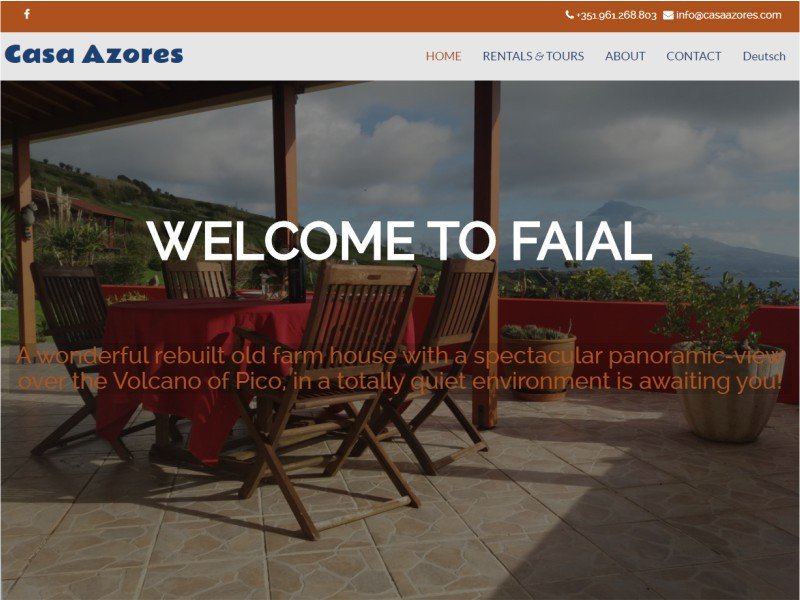Image resolution: width=800 pixels, height=600 pixels.
Task: Open the Casa Azores logo
Action: [x=94, y=55]
